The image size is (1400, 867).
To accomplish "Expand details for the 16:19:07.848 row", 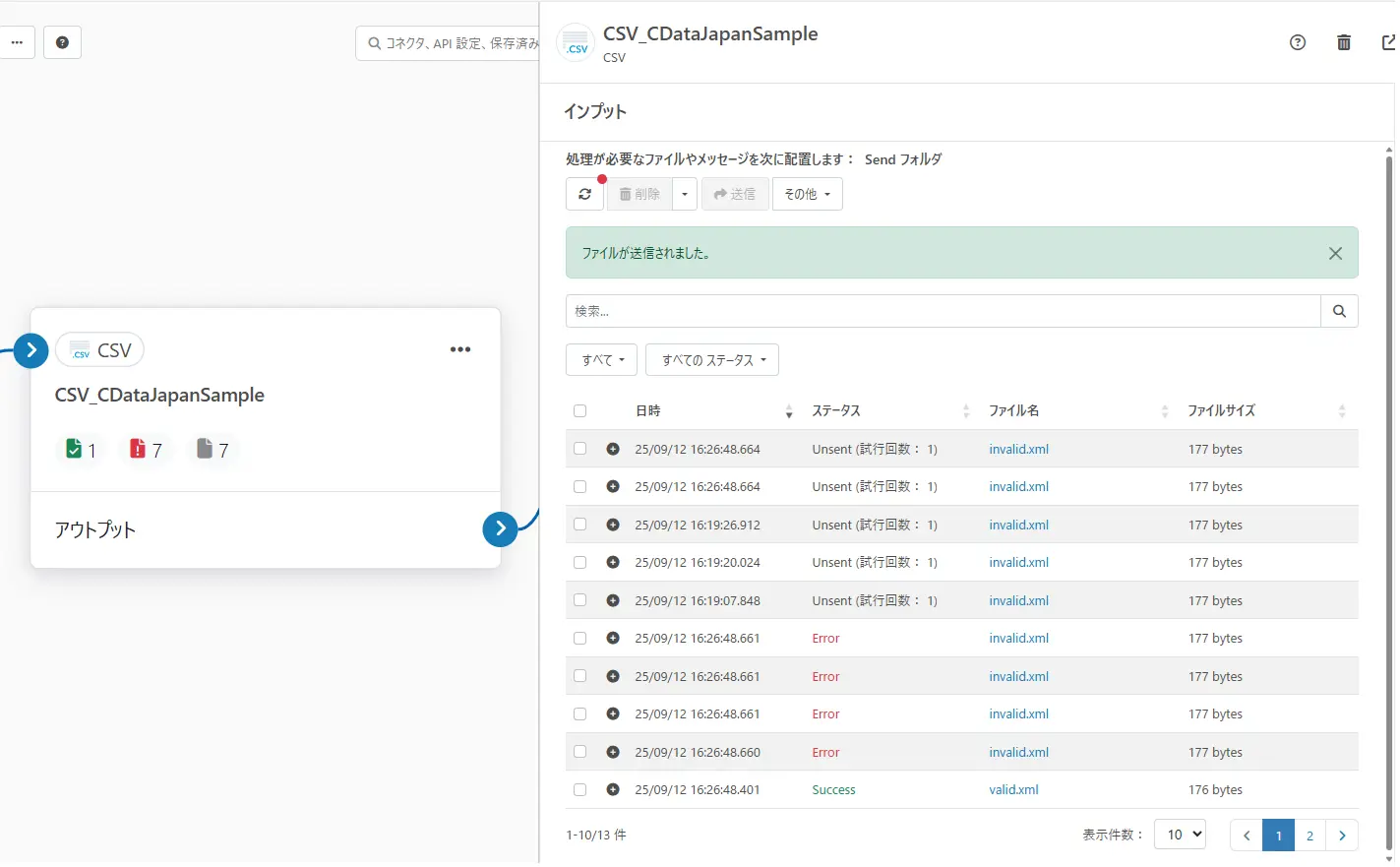I will 613,600.
